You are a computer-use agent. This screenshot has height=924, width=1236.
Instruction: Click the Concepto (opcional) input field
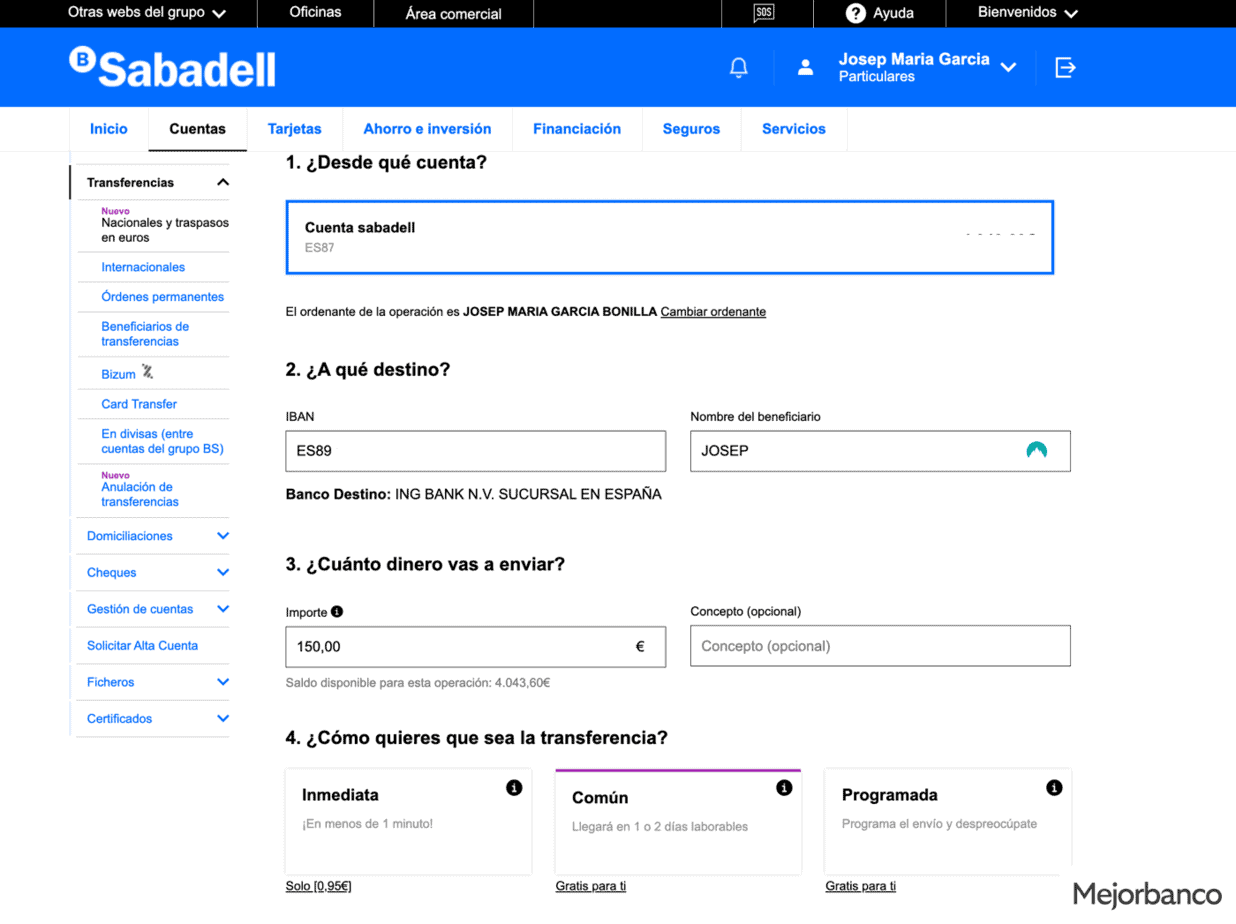(x=880, y=646)
